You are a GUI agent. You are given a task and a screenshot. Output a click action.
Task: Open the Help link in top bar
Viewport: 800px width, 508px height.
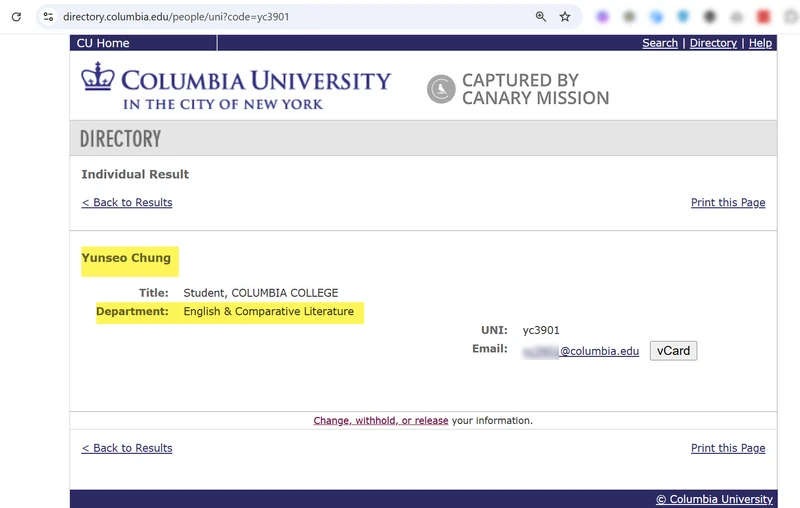tap(760, 43)
